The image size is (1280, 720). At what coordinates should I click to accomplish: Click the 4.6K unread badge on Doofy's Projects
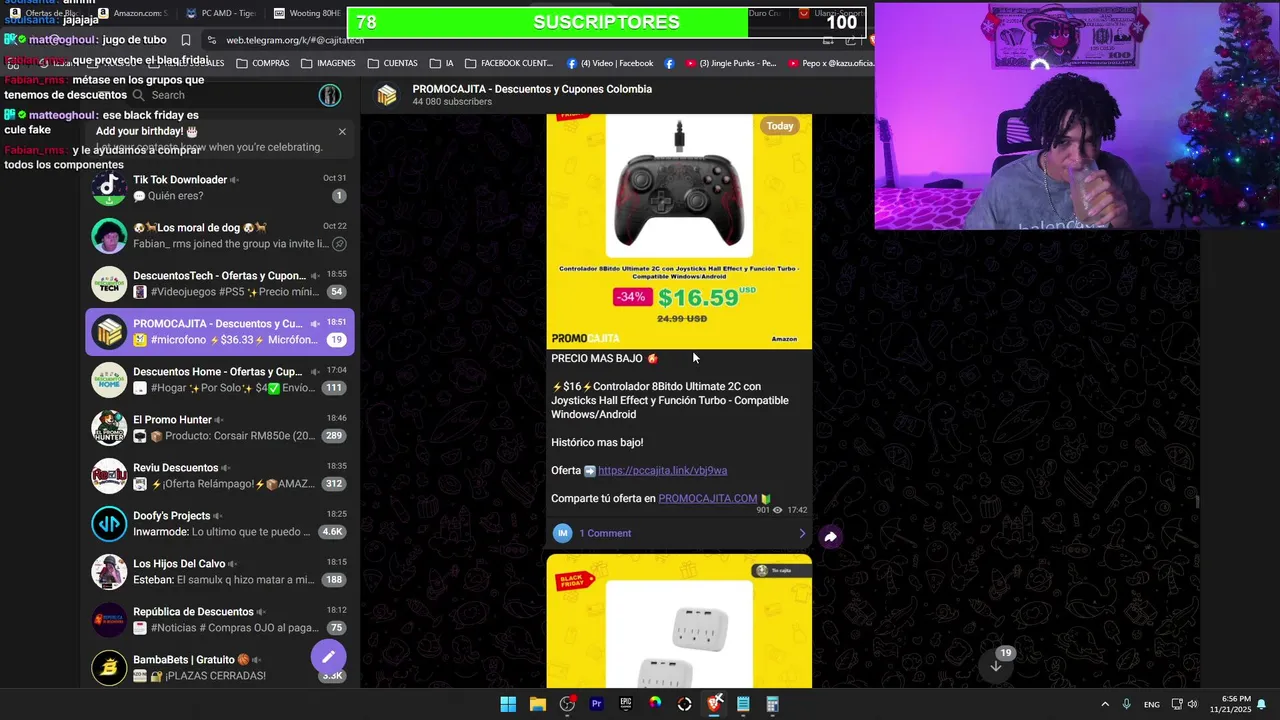coord(333,532)
